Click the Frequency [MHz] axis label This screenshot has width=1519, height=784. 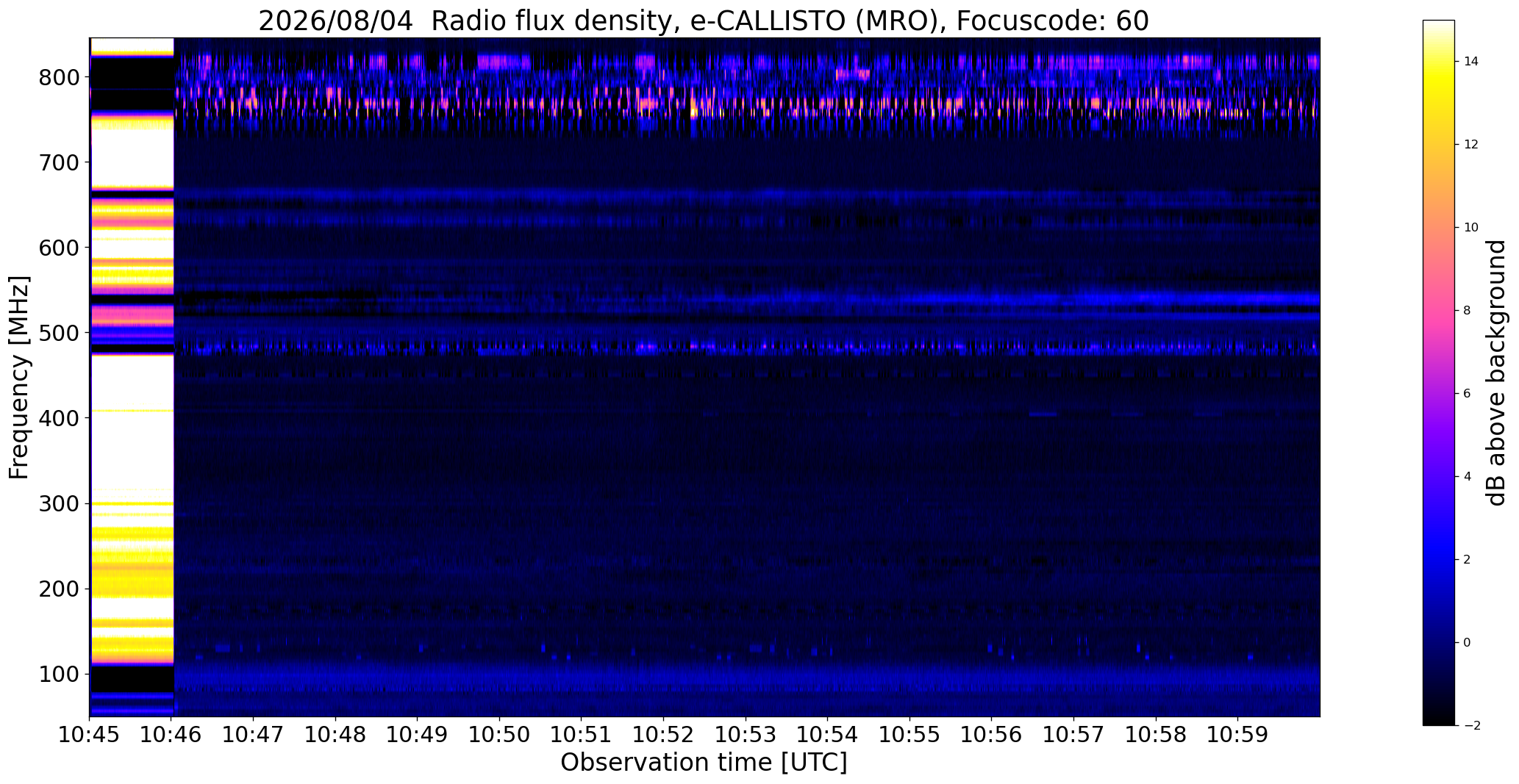(20, 378)
